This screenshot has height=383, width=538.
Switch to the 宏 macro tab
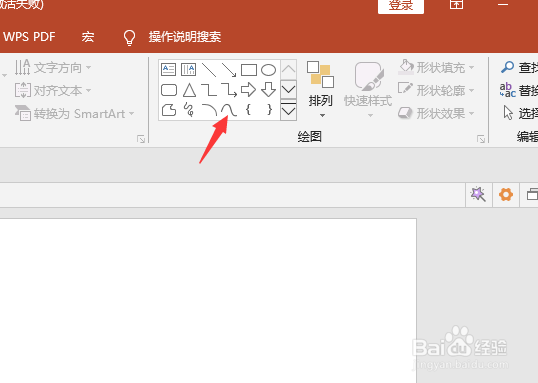click(88, 37)
